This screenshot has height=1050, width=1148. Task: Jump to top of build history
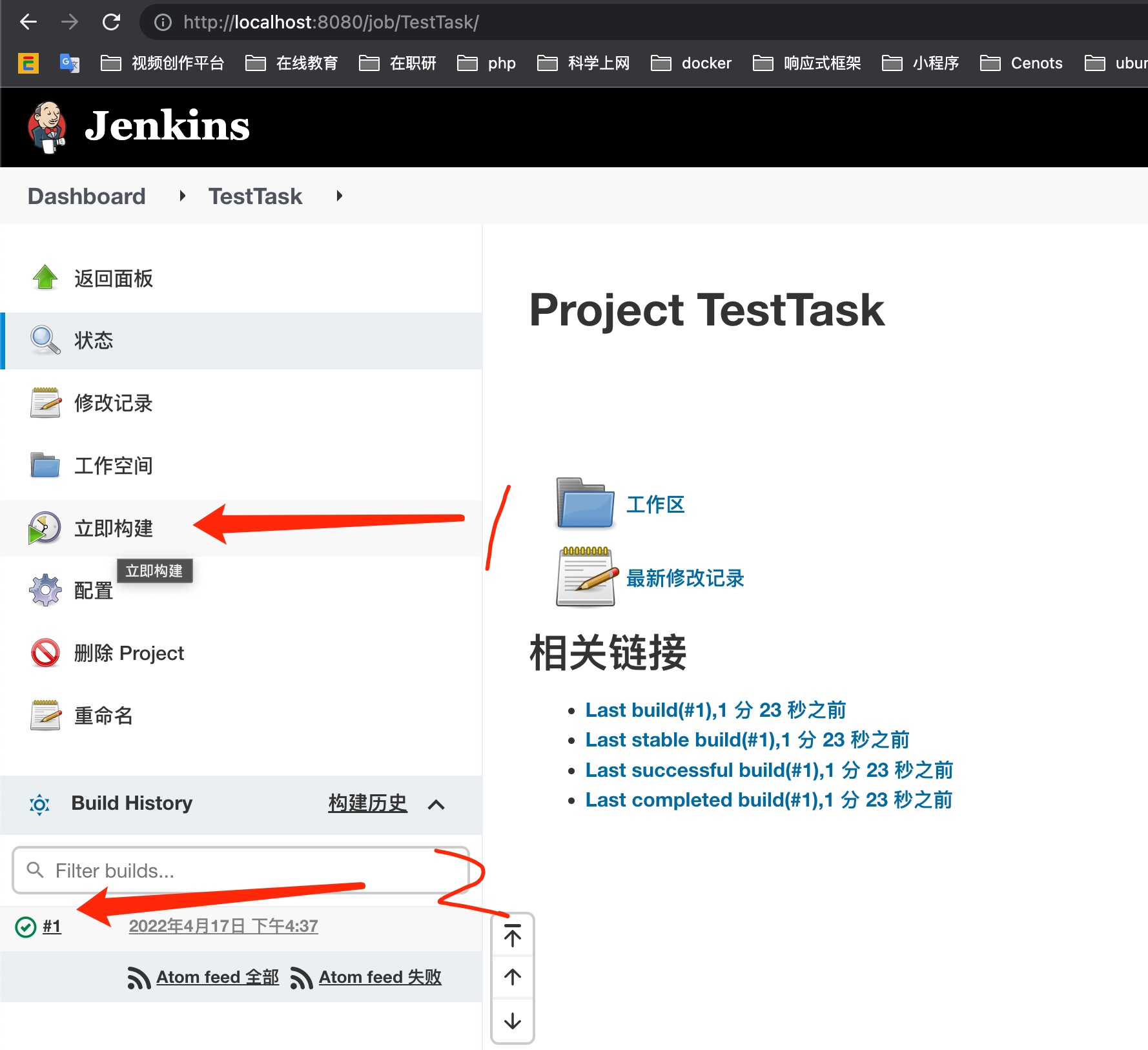coord(513,936)
